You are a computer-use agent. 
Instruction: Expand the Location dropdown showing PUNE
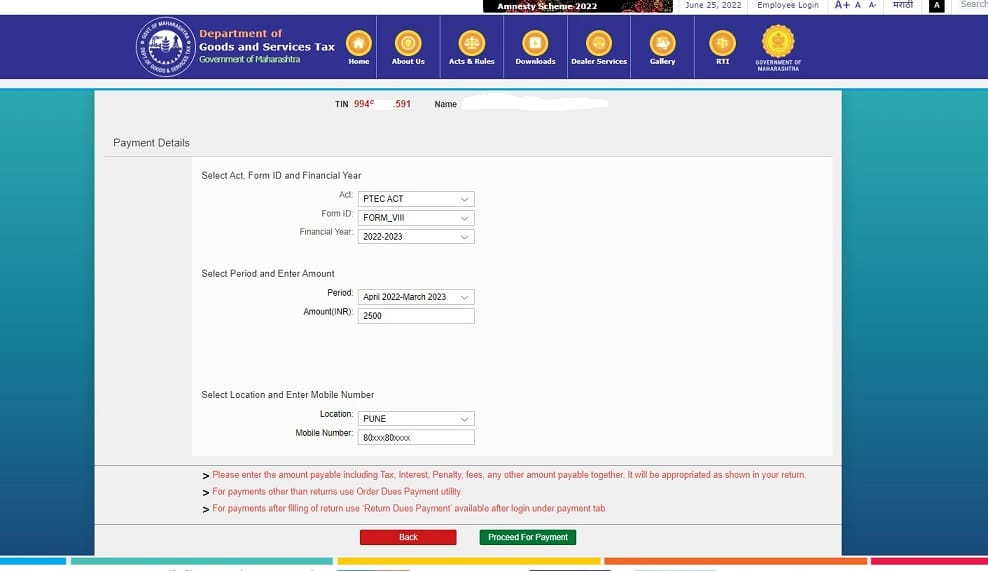(416, 419)
